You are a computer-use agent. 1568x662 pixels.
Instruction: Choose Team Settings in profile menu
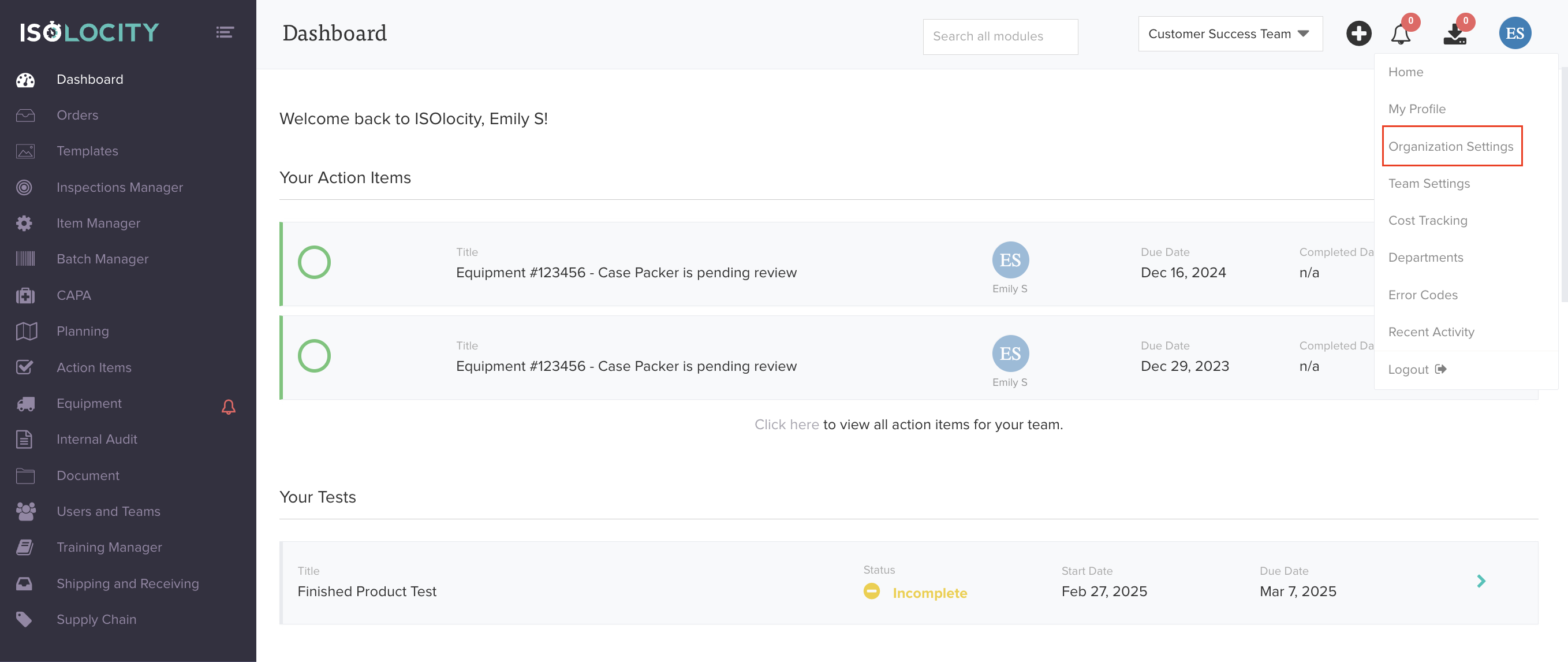click(x=1429, y=184)
